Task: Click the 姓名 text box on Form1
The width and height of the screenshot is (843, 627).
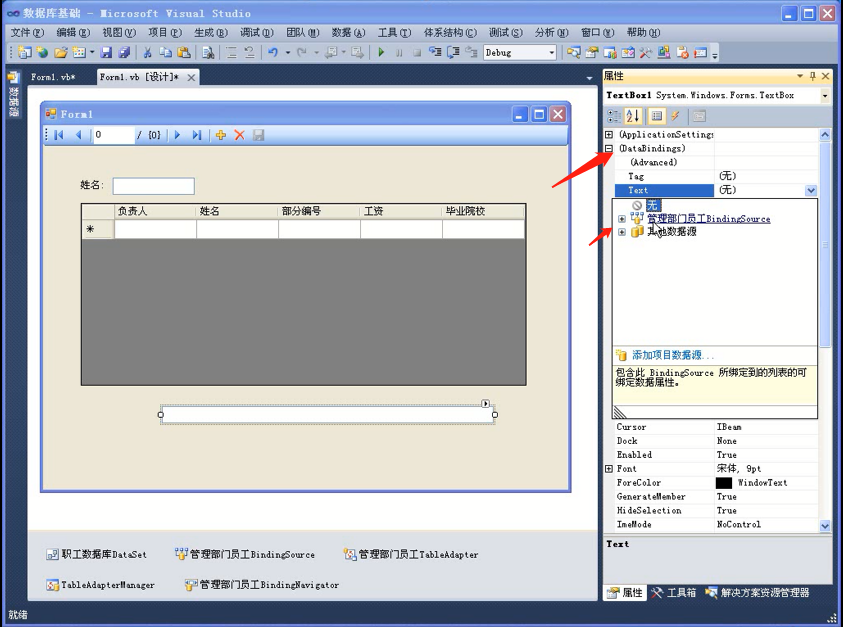Action: pos(153,186)
